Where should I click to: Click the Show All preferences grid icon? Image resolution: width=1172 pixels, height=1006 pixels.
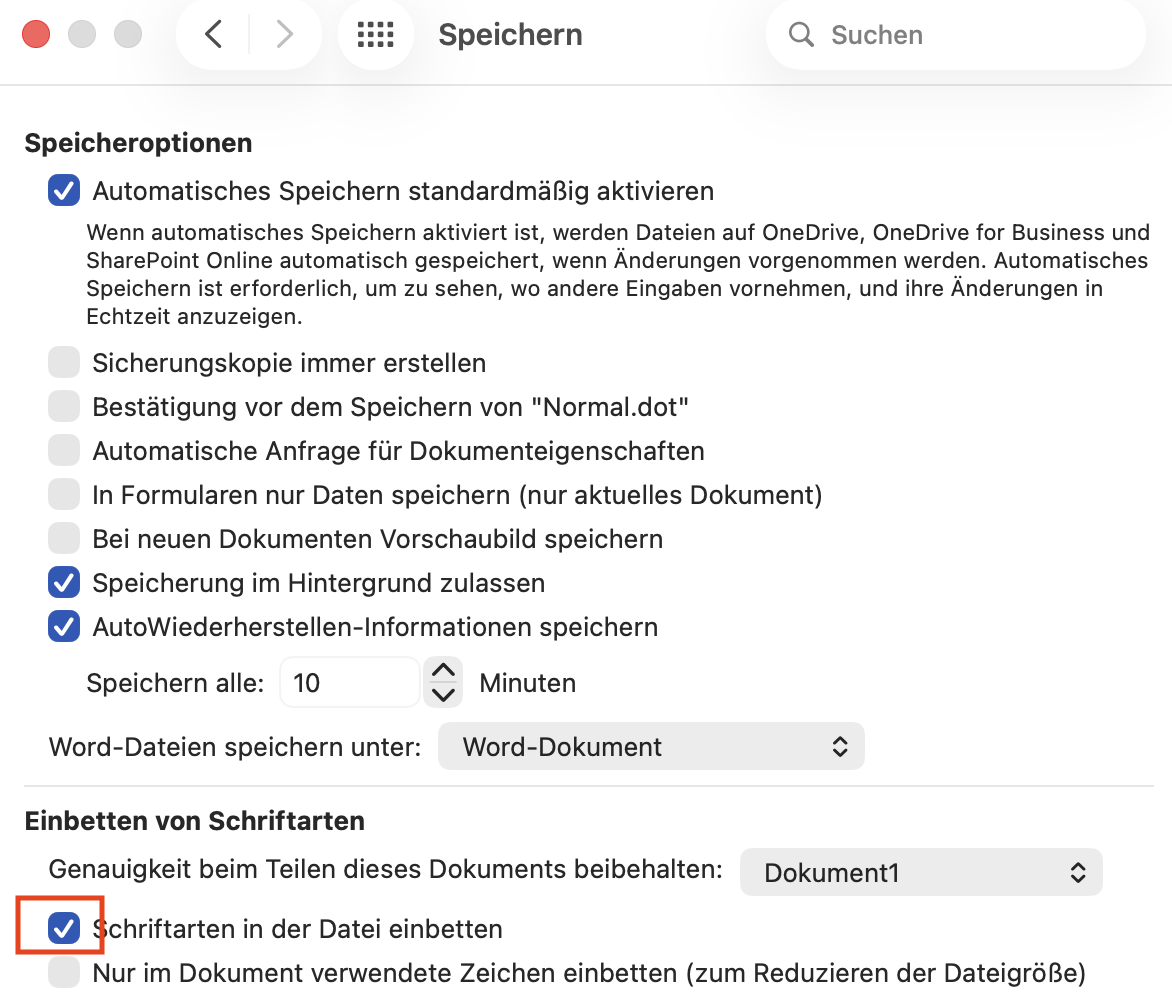click(376, 34)
